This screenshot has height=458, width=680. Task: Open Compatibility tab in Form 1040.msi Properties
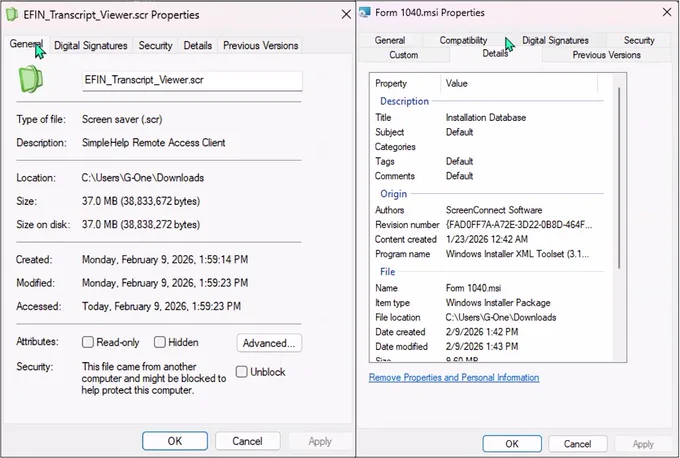(463, 40)
